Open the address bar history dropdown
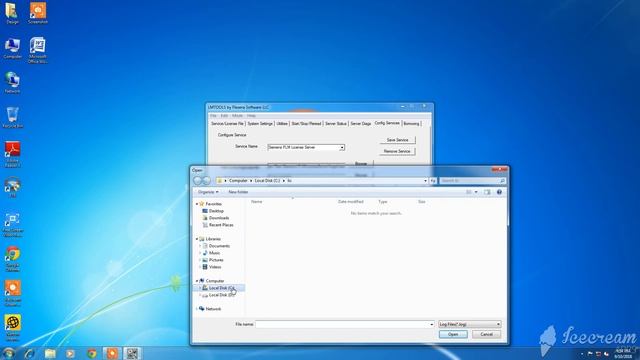 [x=425, y=180]
